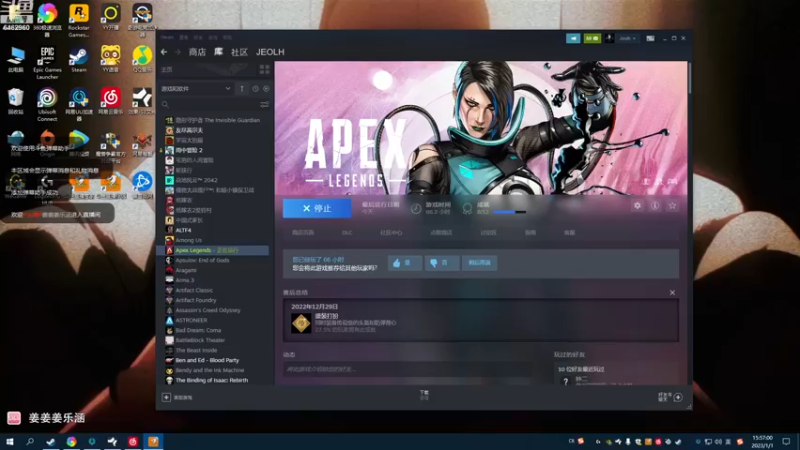Image resolution: width=800 pixels, height=450 pixels.
Task: Open the Windows Start menu
Action: coord(10,441)
